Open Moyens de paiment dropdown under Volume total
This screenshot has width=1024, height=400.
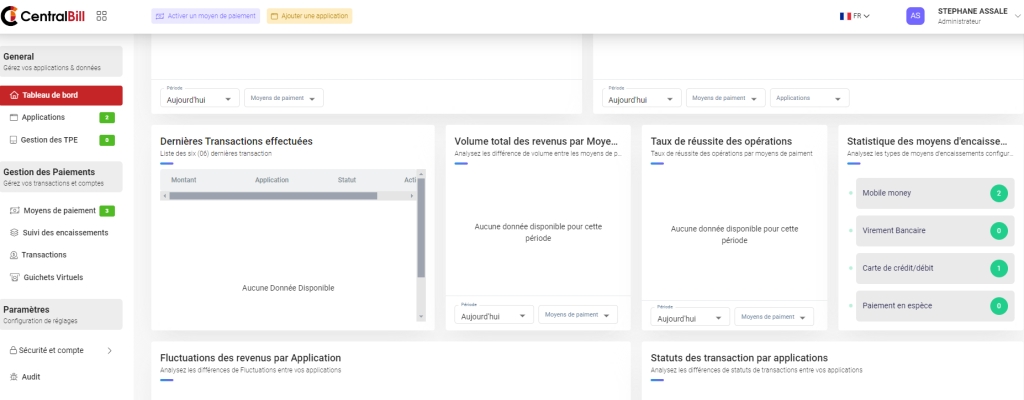pos(577,315)
